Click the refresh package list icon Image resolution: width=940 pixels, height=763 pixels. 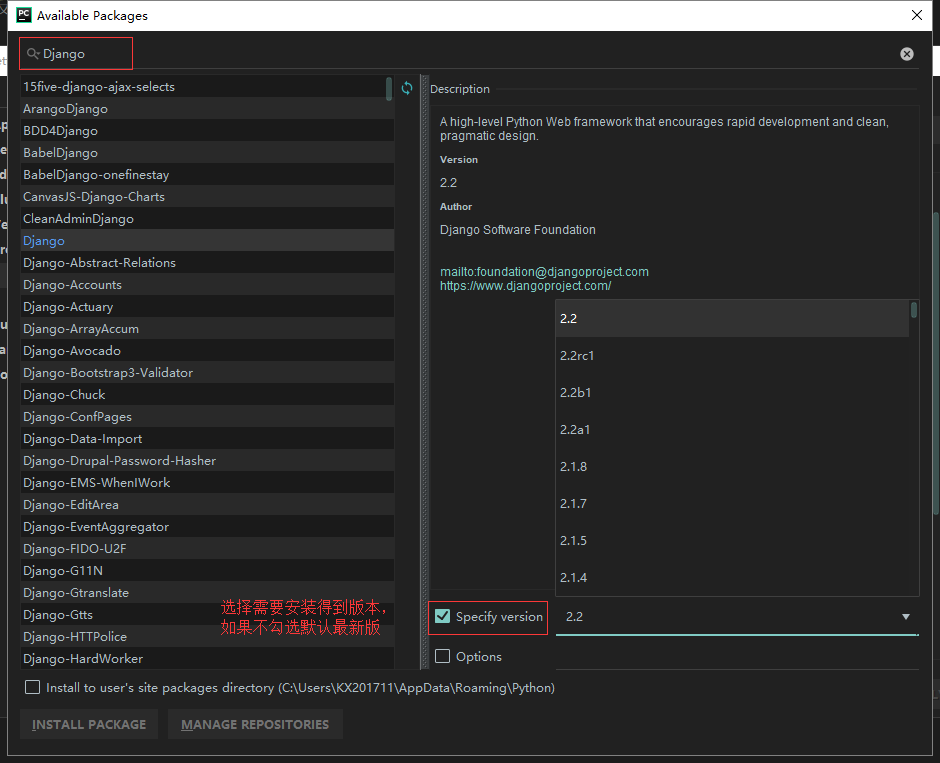407,88
